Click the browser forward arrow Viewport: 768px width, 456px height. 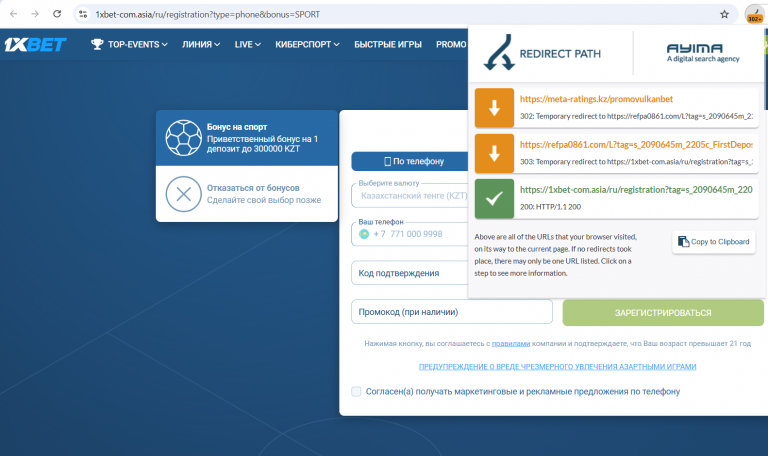pos(35,14)
